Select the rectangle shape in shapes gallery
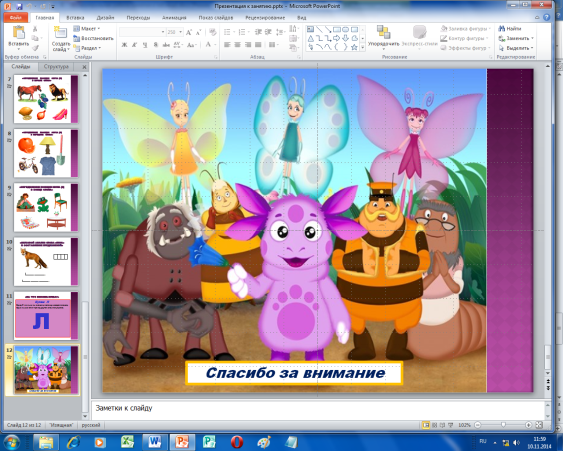Screen dimensions: 563x451 pyautogui.click(x=337, y=29)
